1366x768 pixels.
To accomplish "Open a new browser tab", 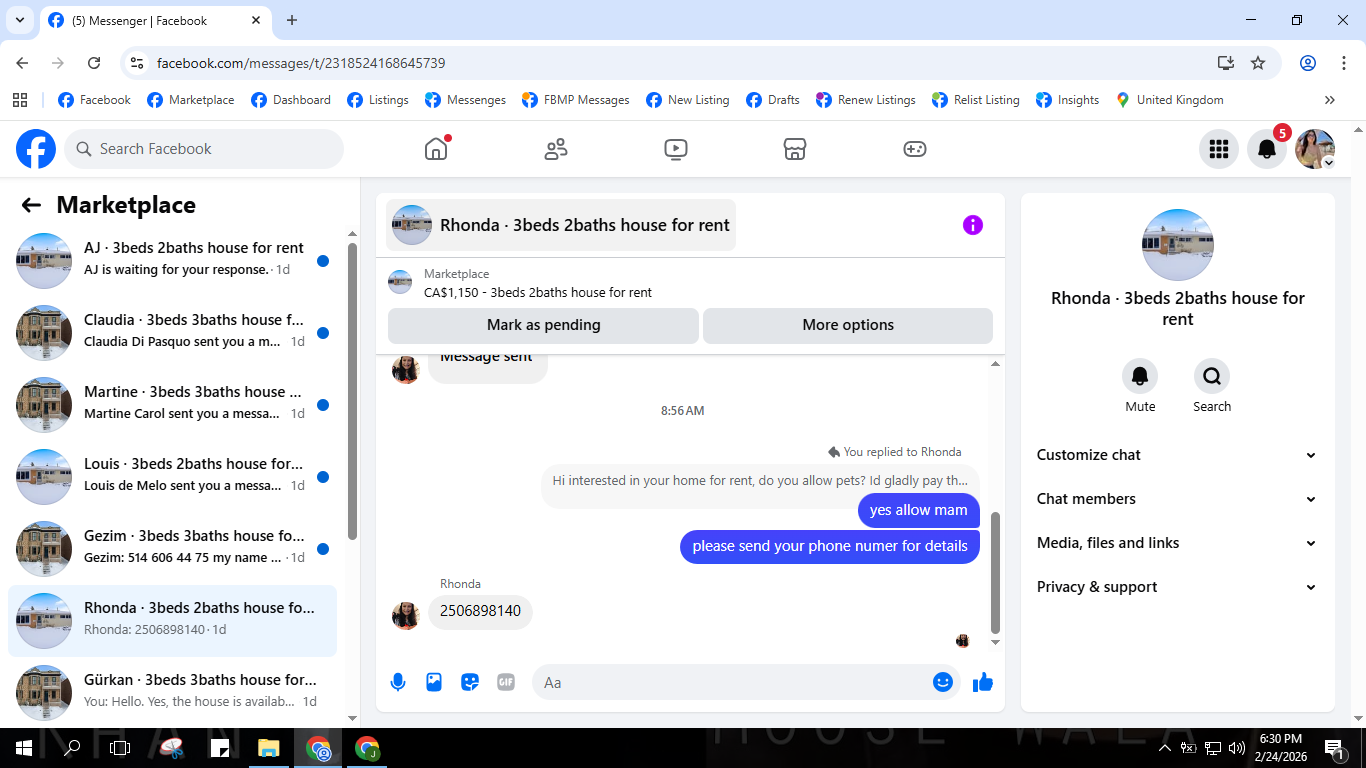I will 292,20.
